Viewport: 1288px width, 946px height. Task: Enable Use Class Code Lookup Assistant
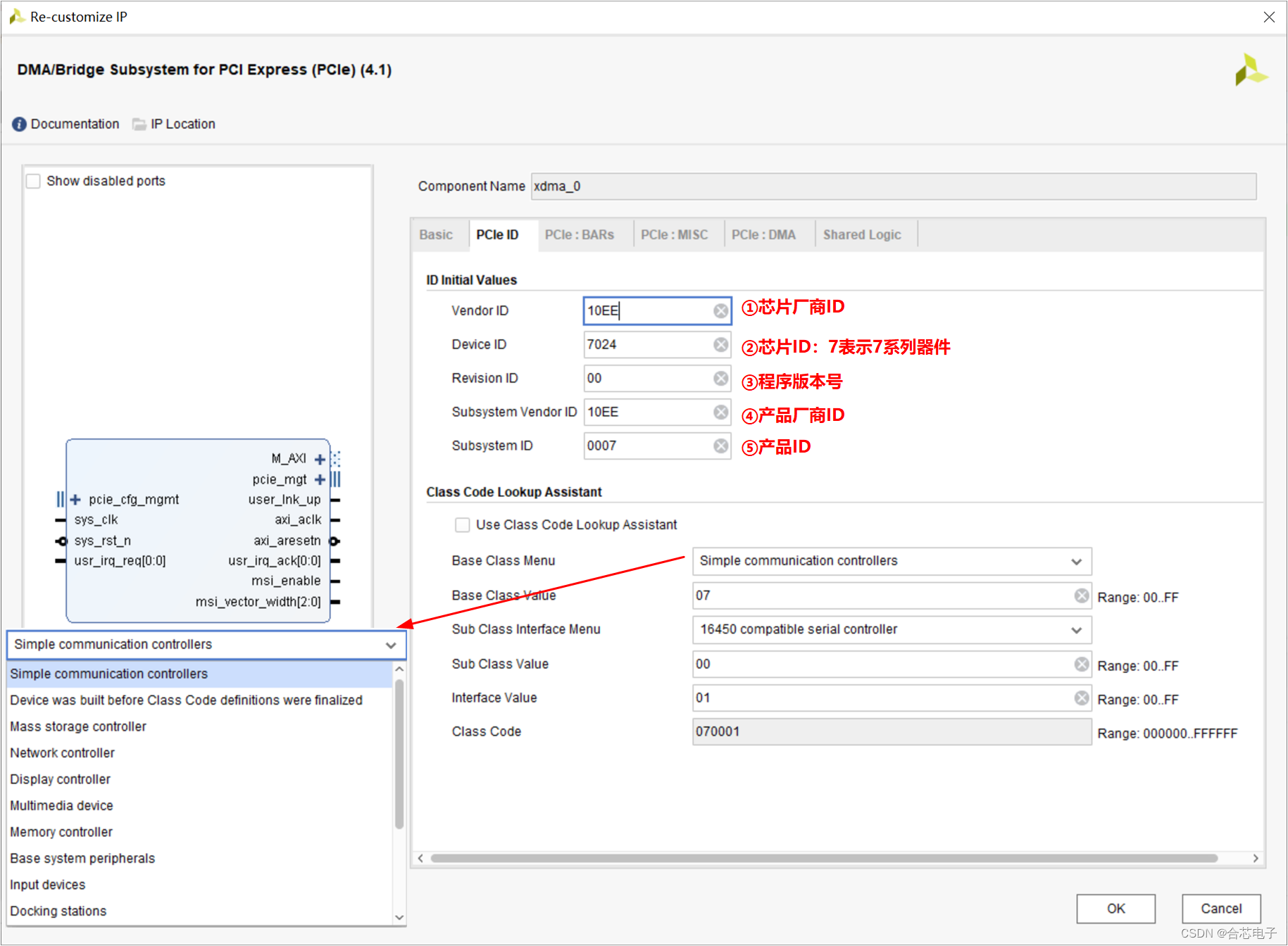(462, 525)
